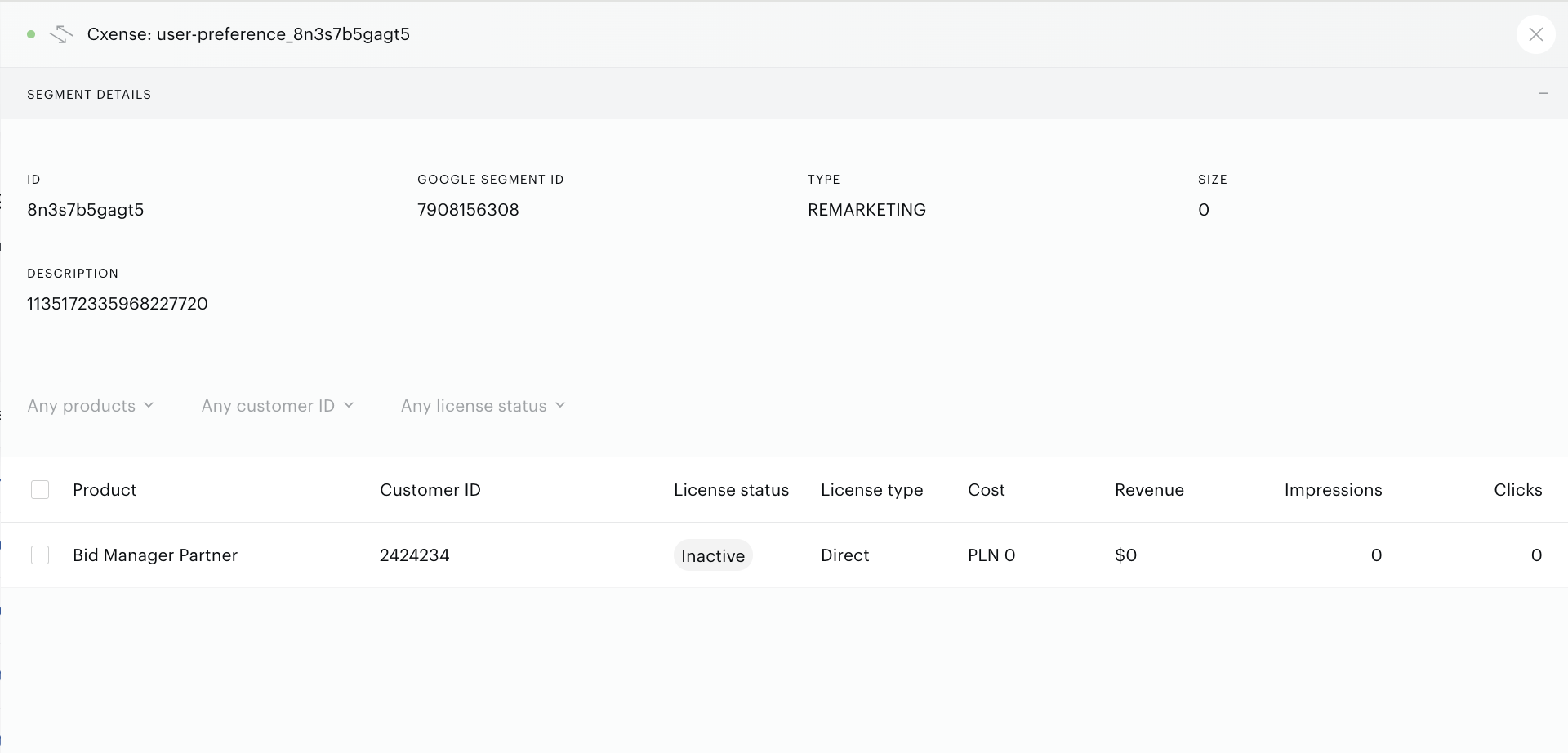The height and width of the screenshot is (753, 1568).
Task: Click the description value 1135172335968227720
Action: click(117, 304)
